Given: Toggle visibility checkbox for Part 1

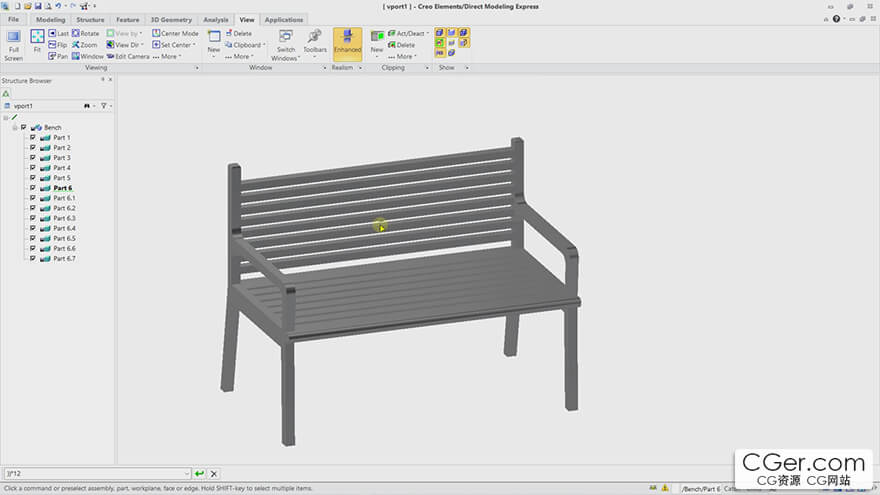Looking at the screenshot, I should pyautogui.click(x=33, y=138).
